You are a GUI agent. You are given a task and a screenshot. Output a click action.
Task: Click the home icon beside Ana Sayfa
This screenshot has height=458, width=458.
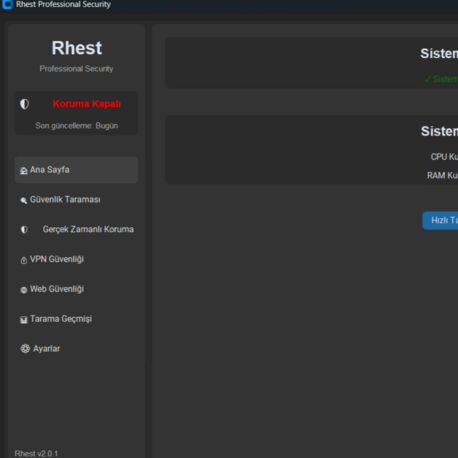click(x=24, y=171)
